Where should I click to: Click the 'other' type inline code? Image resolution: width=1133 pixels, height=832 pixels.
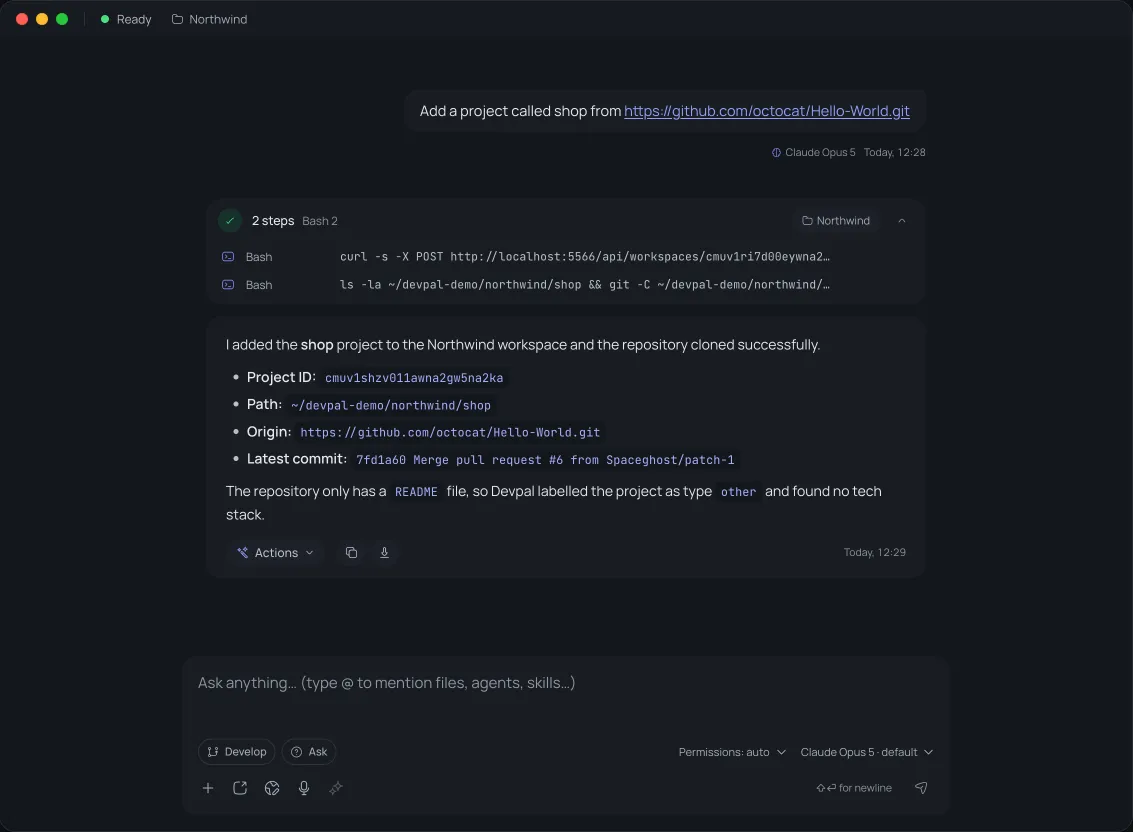(738, 492)
